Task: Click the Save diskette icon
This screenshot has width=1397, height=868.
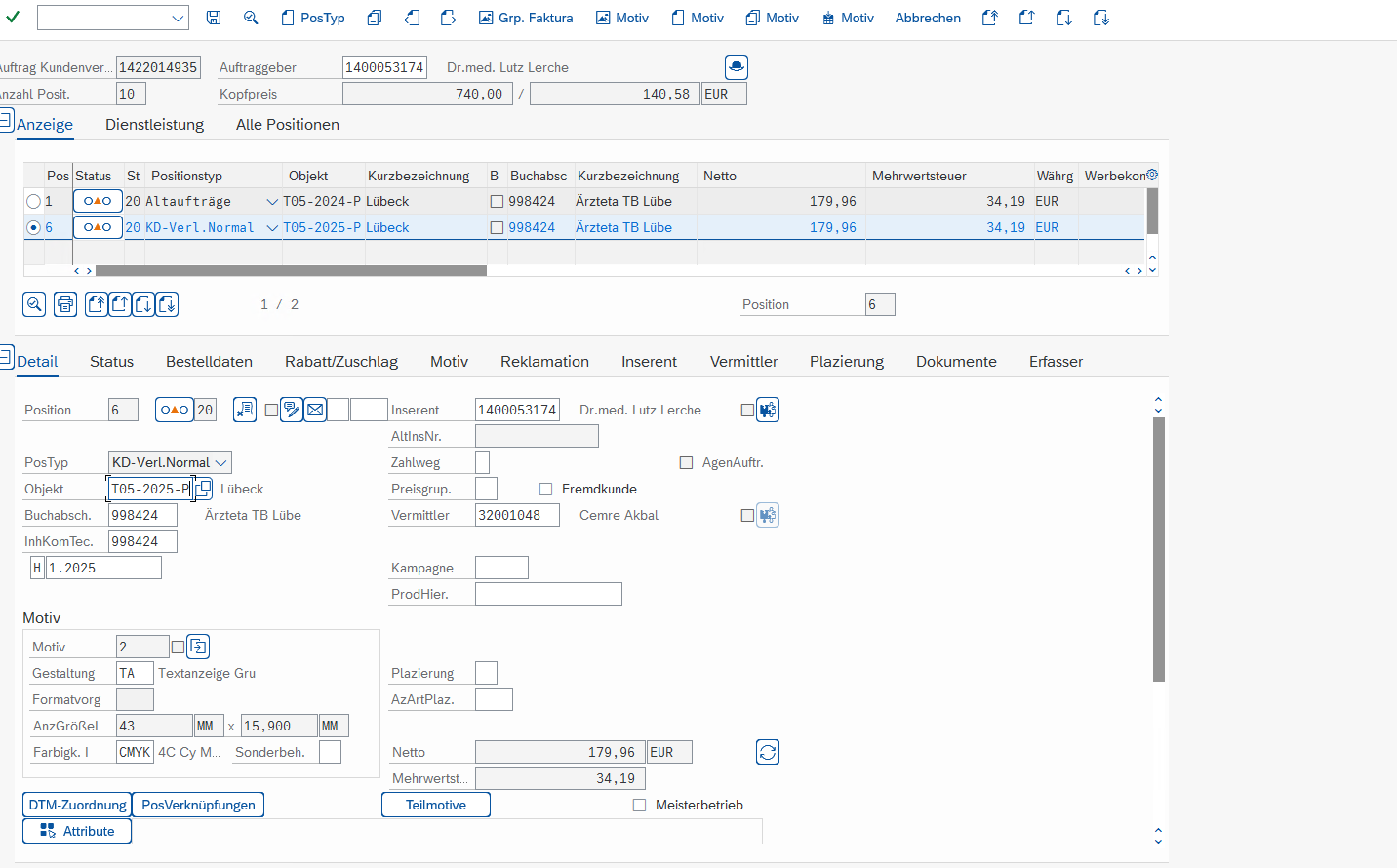Action: [214, 18]
